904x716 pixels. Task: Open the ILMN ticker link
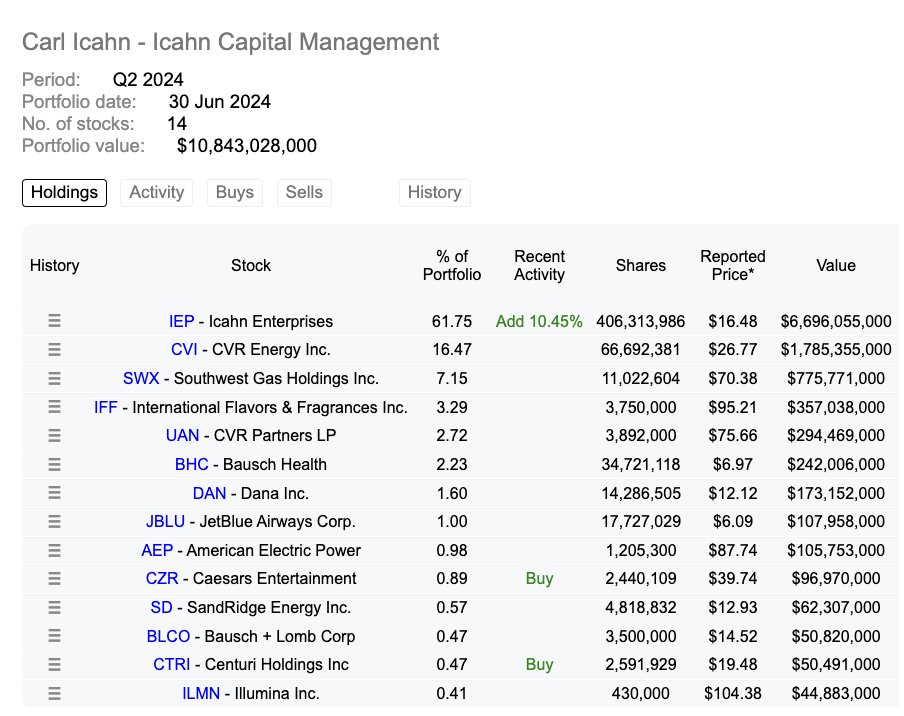tap(201, 693)
